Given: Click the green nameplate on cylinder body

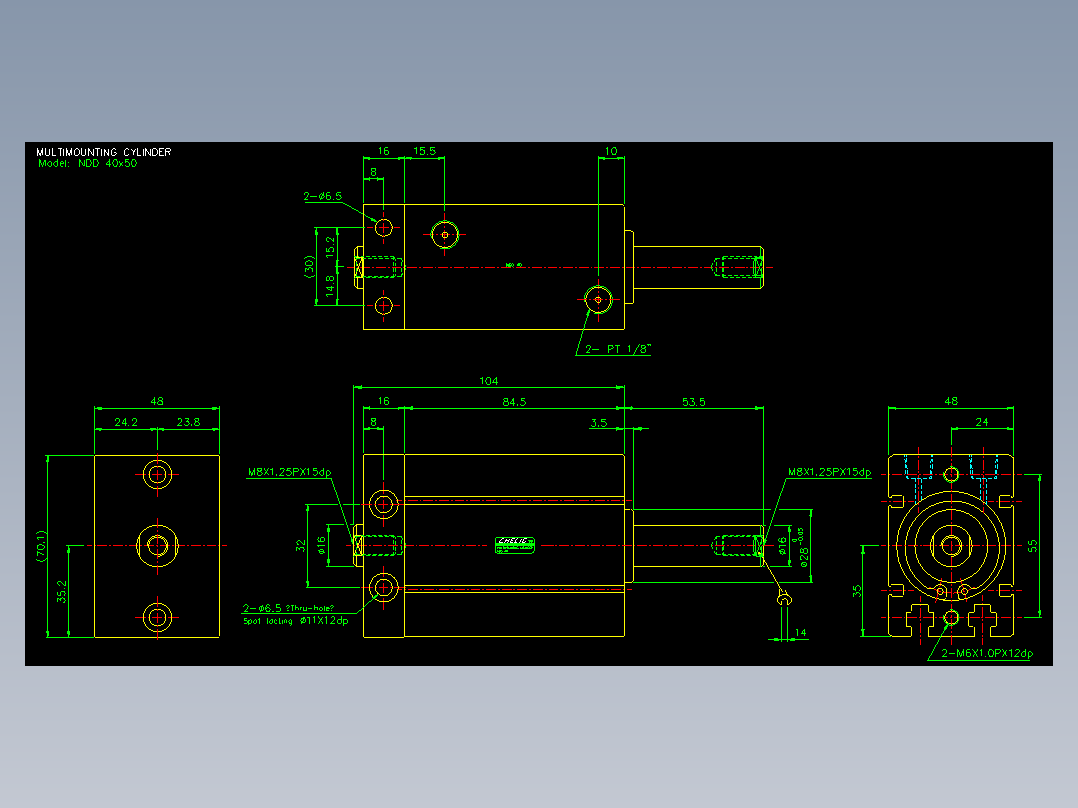Looking at the screenshot, I should [515, 545].
